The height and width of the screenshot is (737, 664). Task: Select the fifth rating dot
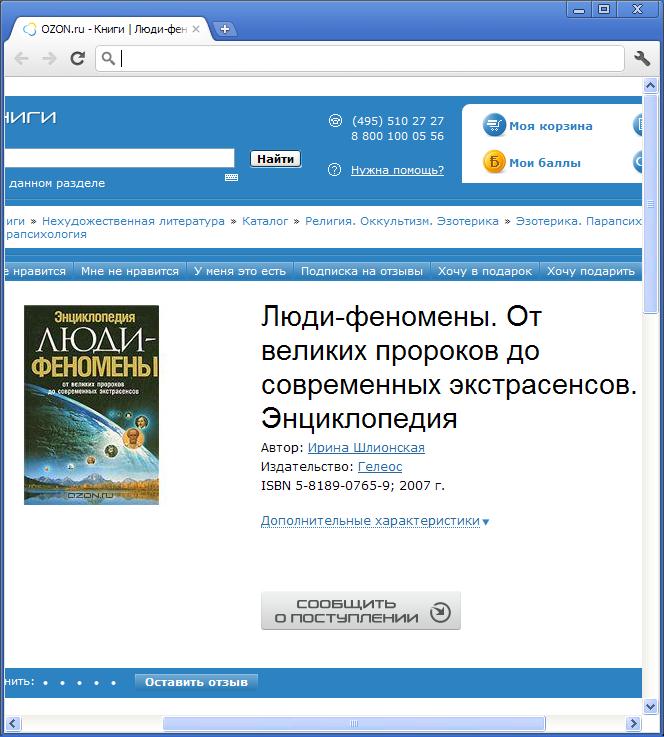[x=113, y=683]
